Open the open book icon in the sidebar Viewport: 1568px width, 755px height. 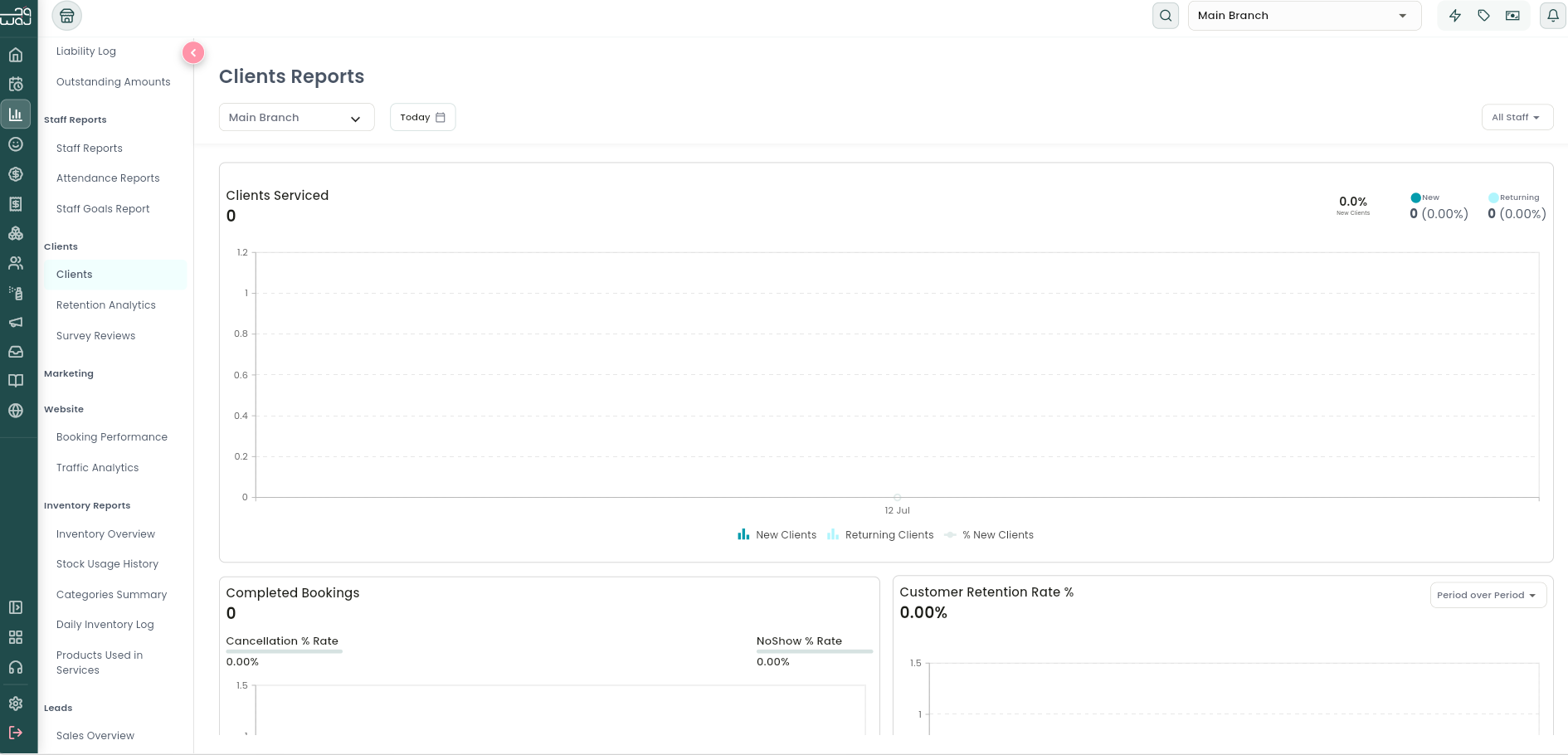[x=16, y=381]
